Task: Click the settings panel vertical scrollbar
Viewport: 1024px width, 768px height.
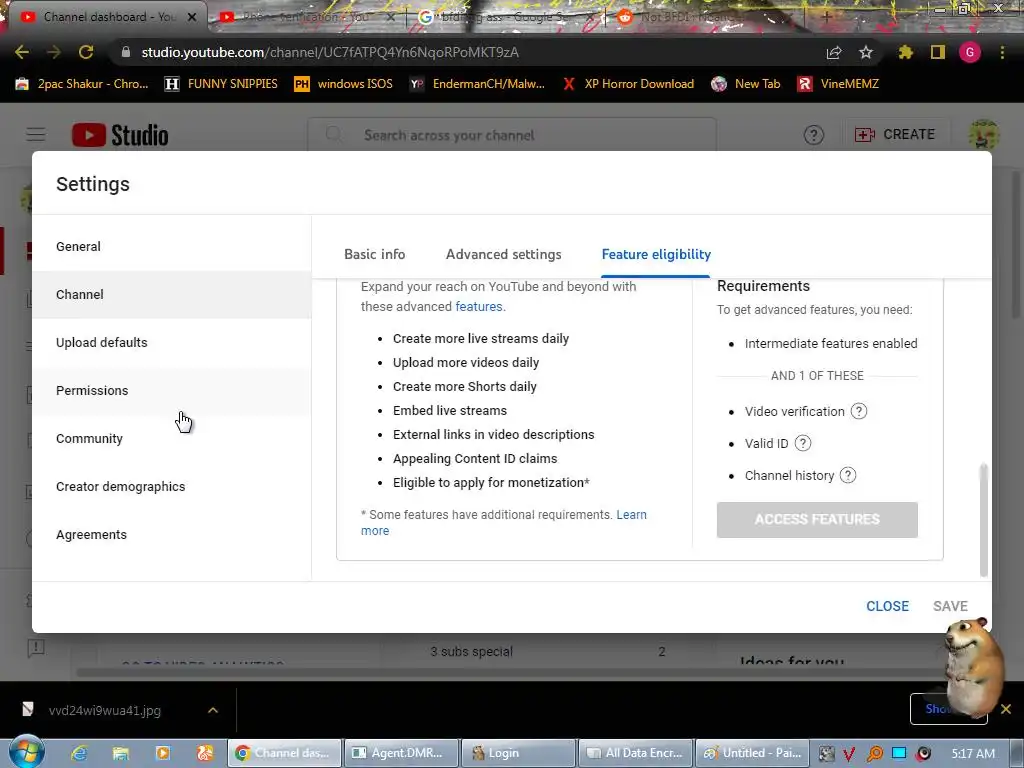Action: (x=984, y=519)
